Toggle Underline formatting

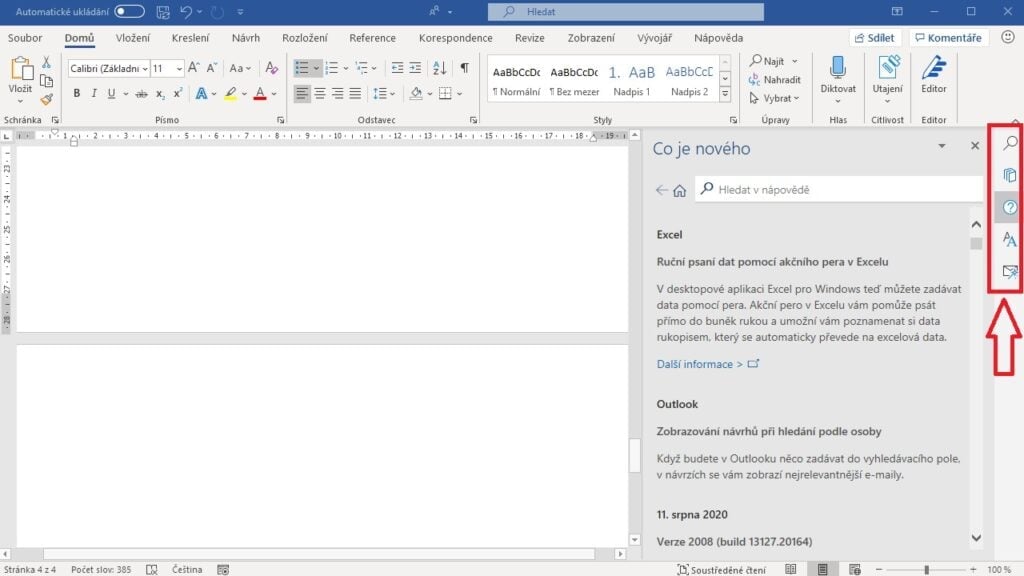pos(111,93)
